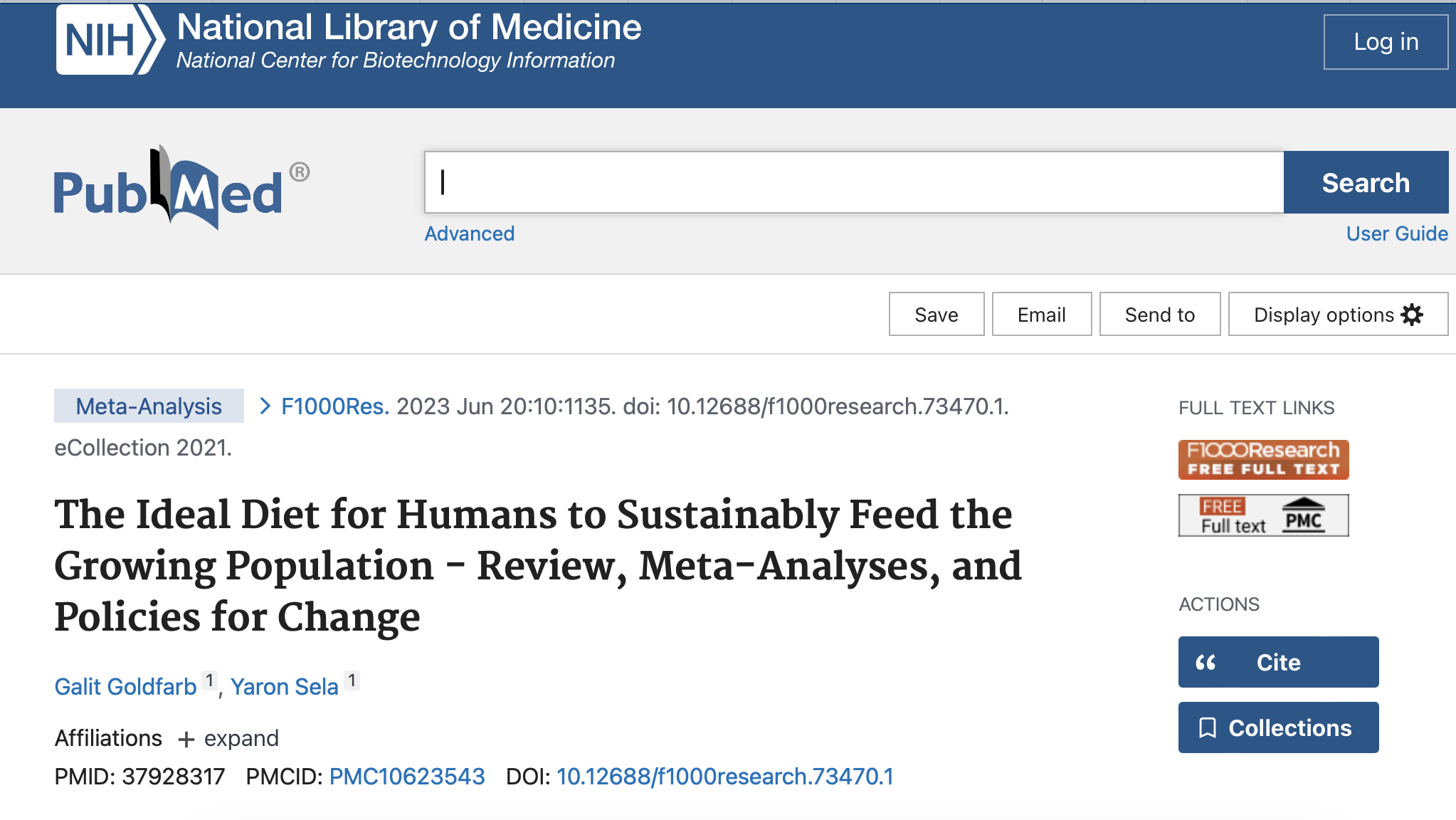Click the Log in button
Screen dimensions: 1456x820
[1385, 42]
